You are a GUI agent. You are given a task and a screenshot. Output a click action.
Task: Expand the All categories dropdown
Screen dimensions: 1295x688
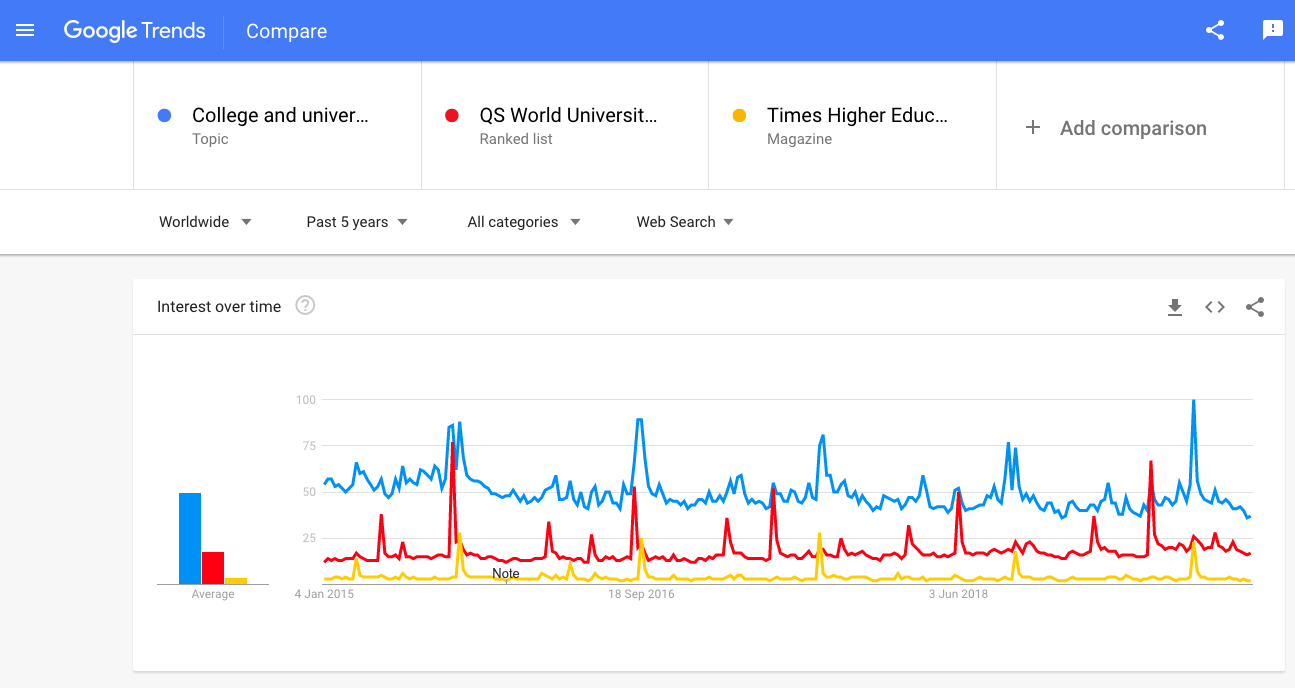[x=524, y=222]
